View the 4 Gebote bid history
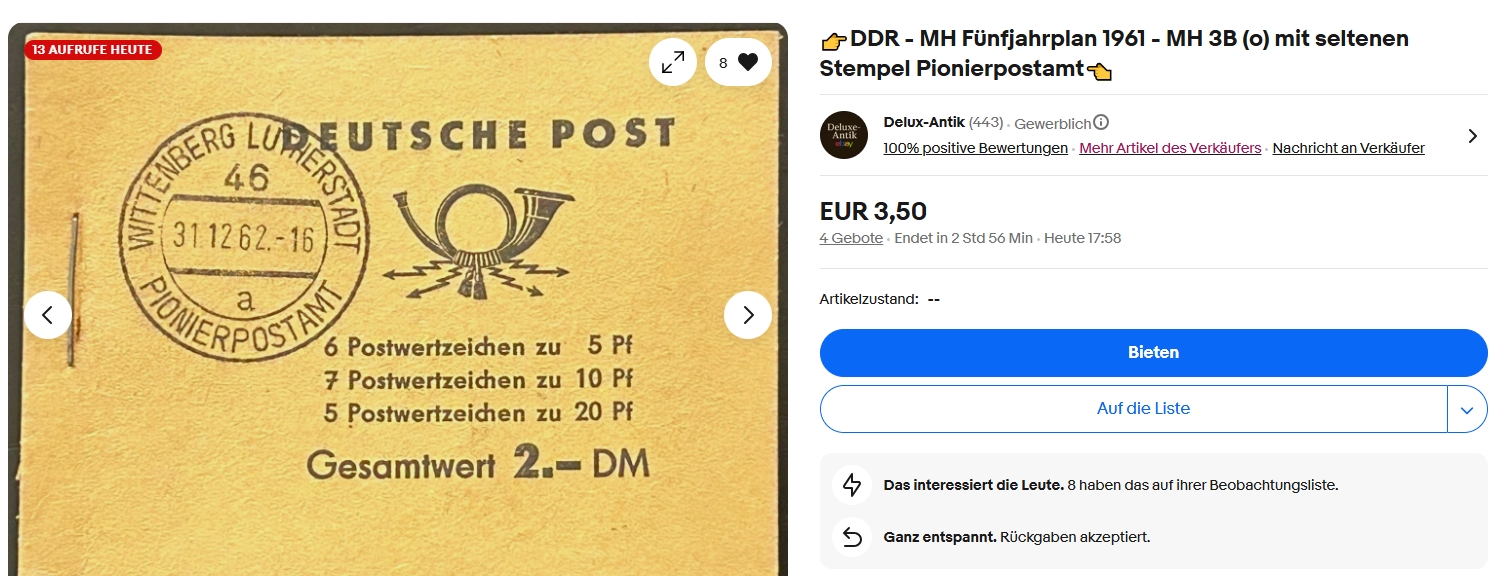Viewport: 1494px width, 576px height. point(851,238)
